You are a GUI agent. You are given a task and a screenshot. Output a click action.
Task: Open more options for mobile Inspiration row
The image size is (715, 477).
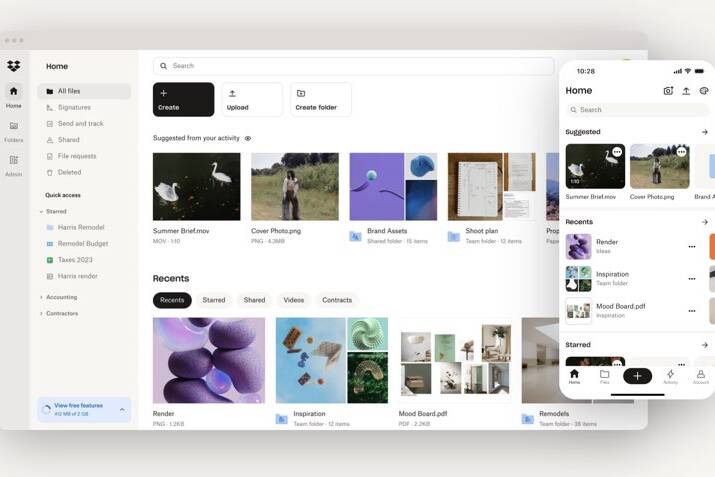coord(692,279)
